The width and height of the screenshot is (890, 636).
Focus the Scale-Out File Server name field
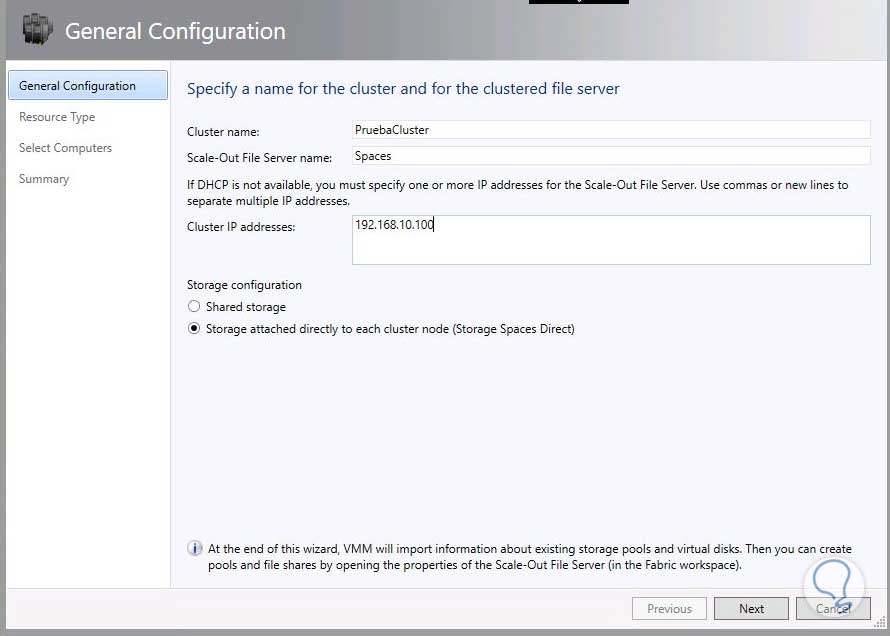click(611, 156)
